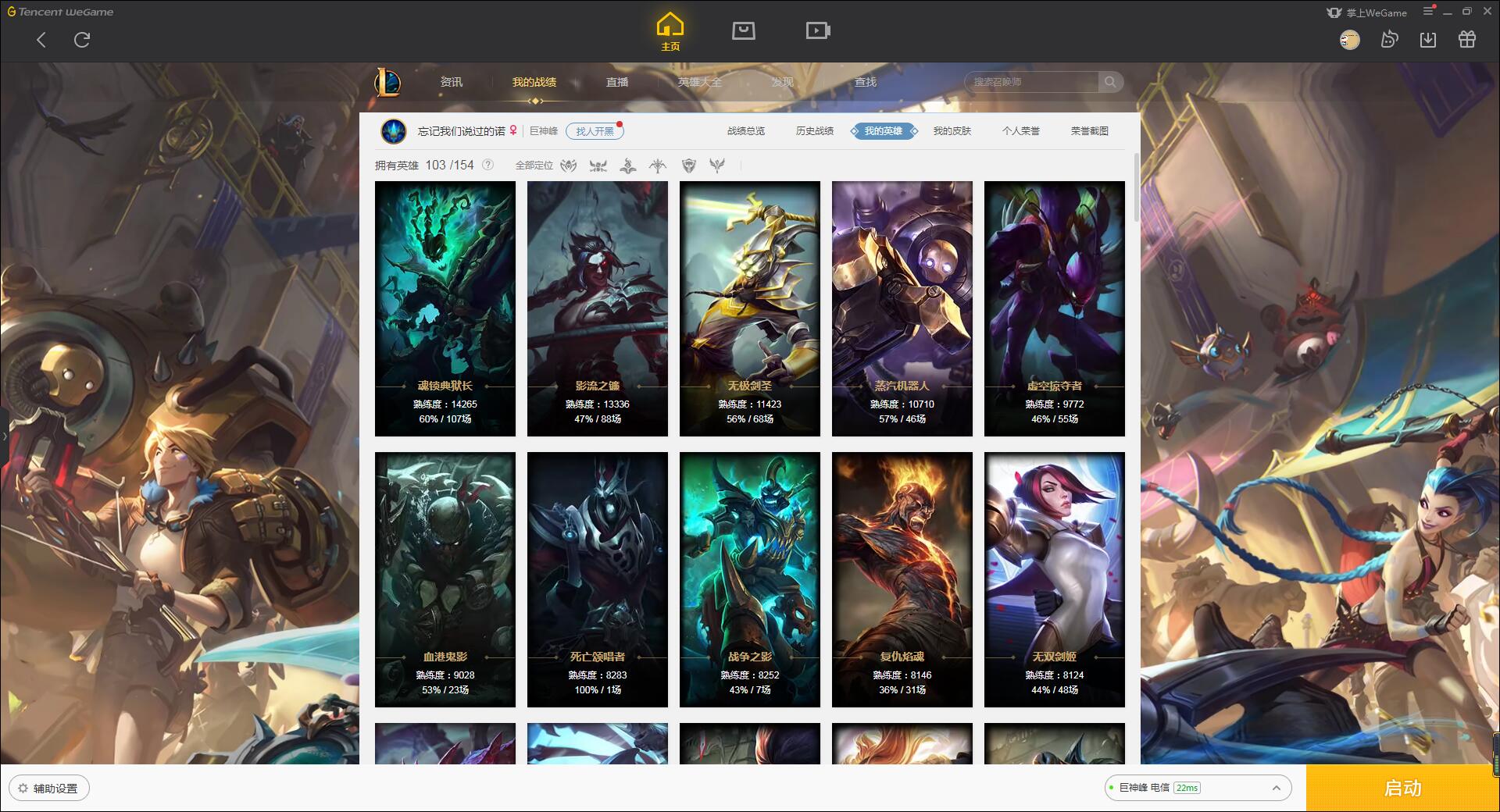Screen dimensions: 1500x812
Task: Click the summoner name 忘记我们说过的诺
Action: [461, 131]
